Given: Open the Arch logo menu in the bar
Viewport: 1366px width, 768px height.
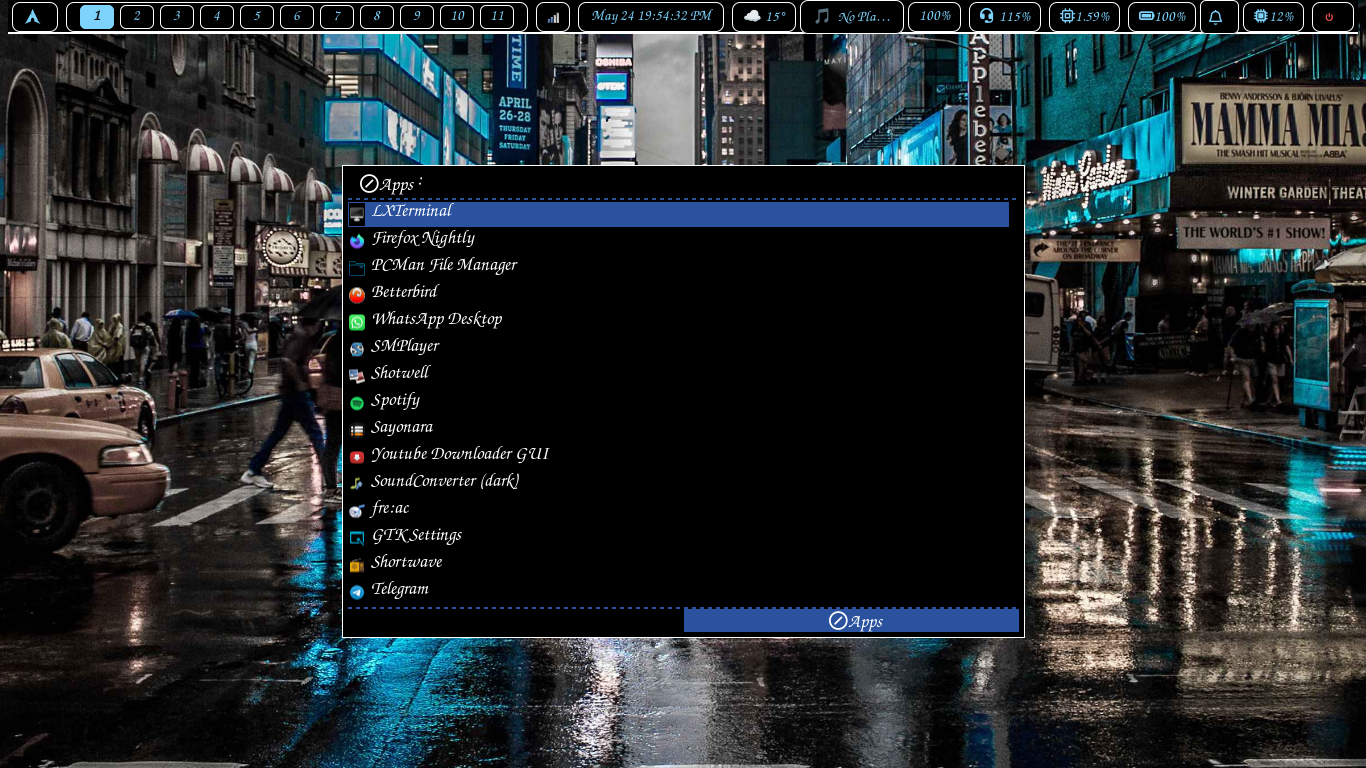Looking at the screenshot, I should (34, 17).
